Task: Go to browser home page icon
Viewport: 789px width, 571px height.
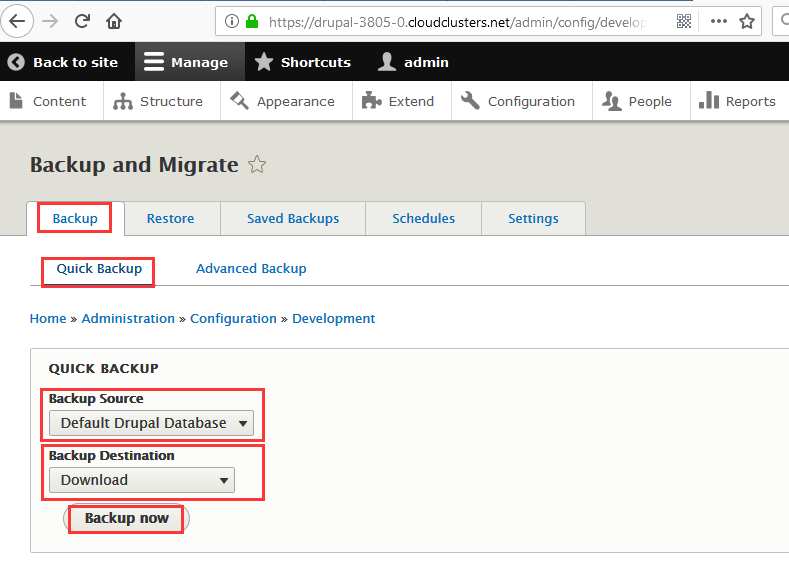Action: pyautogui.click(x=114, y=21)
